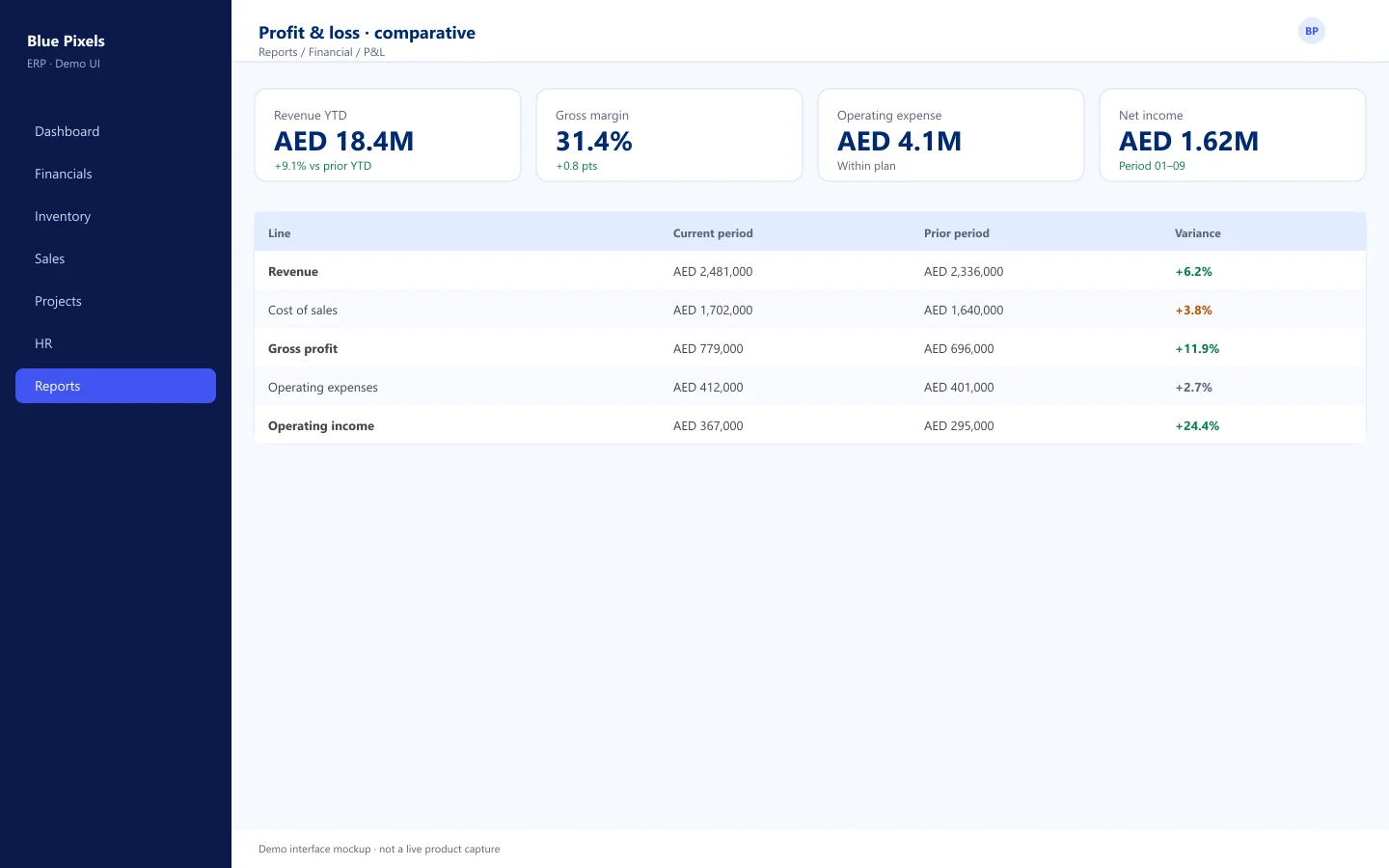
Task: Click the +2.7% variance value
Action: (1193, 388)
